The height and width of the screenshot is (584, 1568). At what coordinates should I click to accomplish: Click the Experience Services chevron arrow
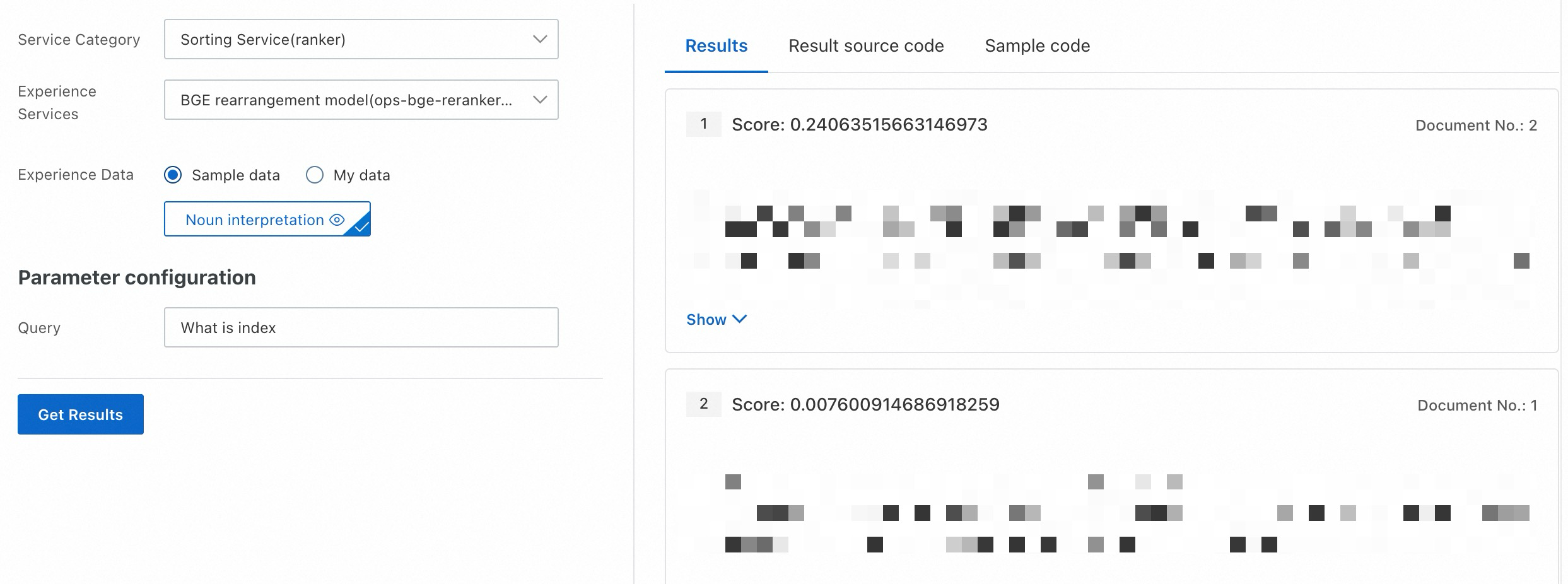click(x=539, y=100)
